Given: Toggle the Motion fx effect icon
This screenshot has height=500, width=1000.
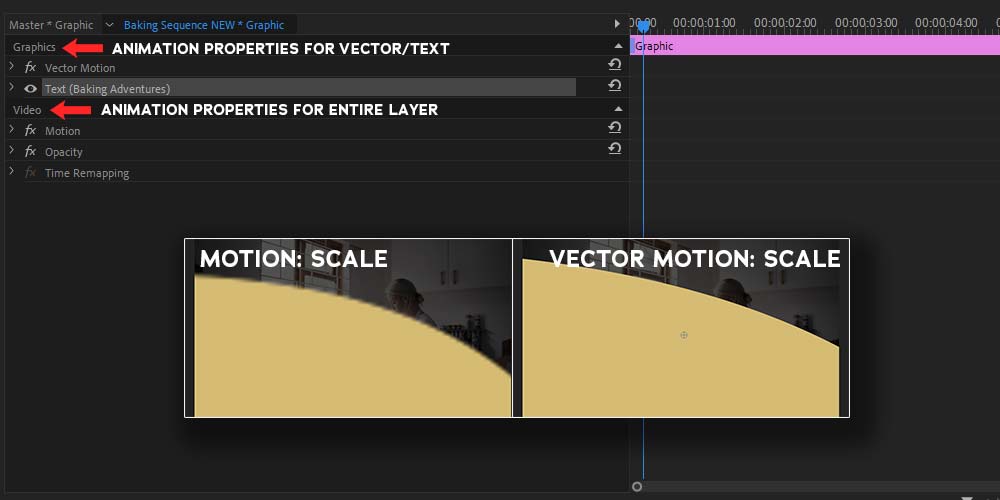Looking at the screenshot, I should pos(30,131).
